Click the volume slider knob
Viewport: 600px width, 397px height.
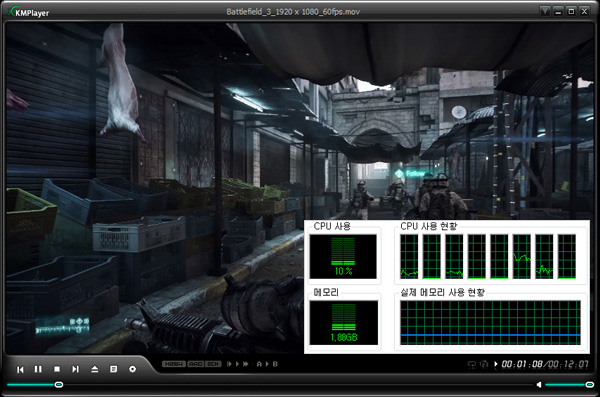click(x=590, y=384)
